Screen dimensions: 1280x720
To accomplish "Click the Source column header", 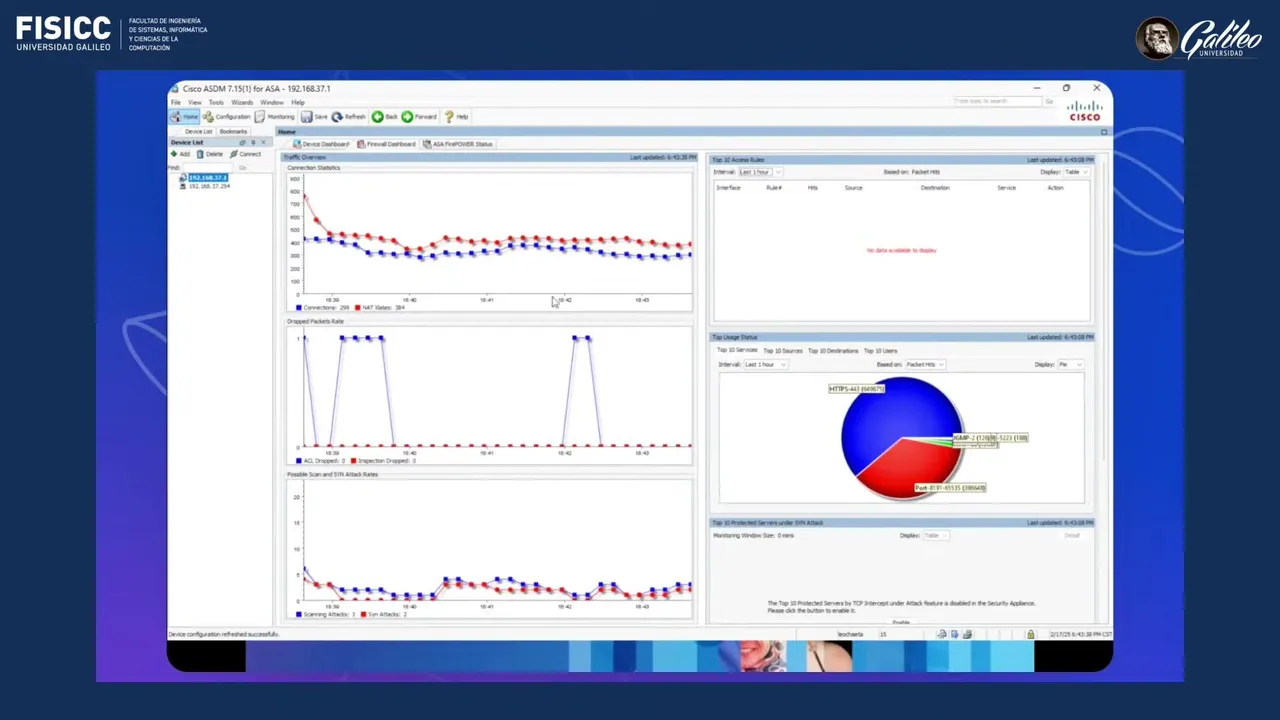I will pyautogui.click(x=853, y=188).
